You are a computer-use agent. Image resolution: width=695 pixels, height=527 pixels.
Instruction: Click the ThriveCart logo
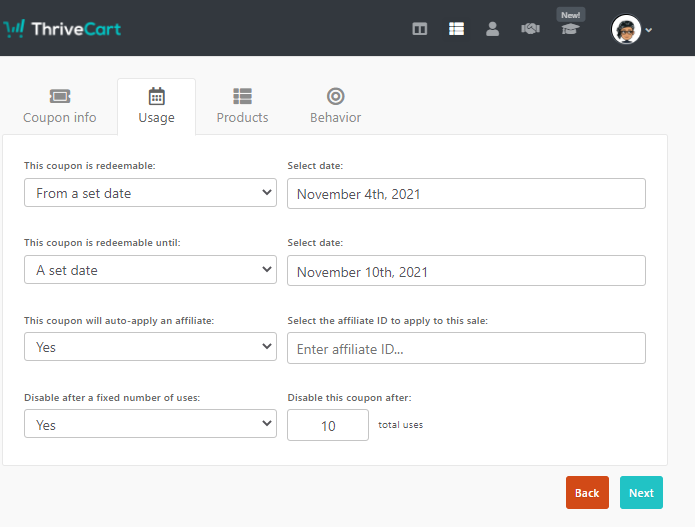pos(62,29)
